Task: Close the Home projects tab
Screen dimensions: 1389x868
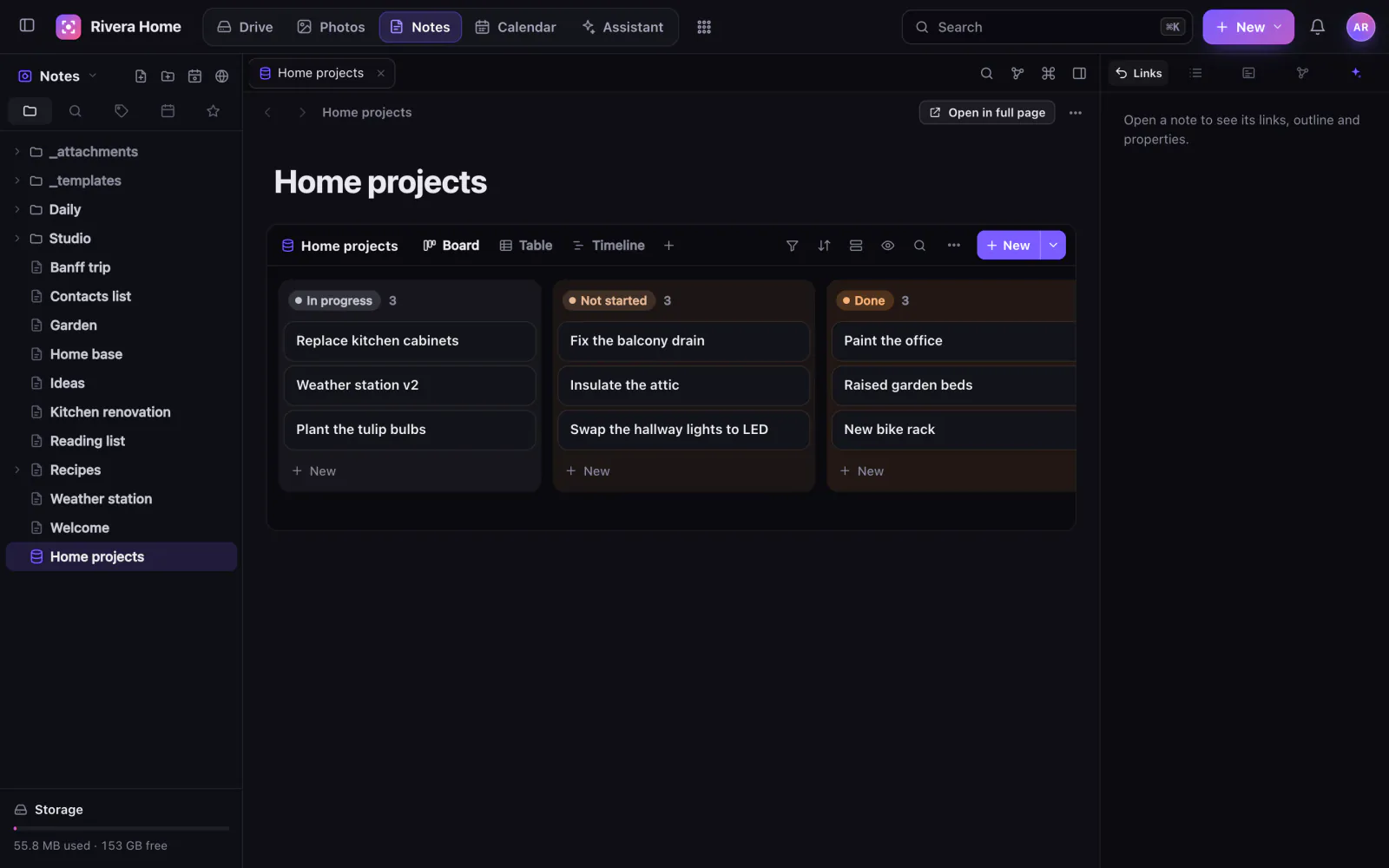Action: [381, 73]
